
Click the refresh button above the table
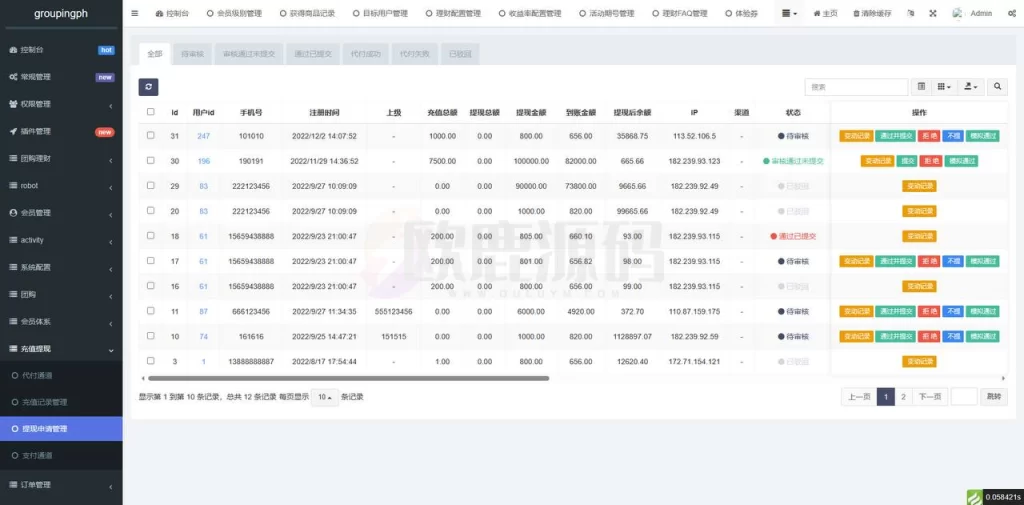[148, 87]
